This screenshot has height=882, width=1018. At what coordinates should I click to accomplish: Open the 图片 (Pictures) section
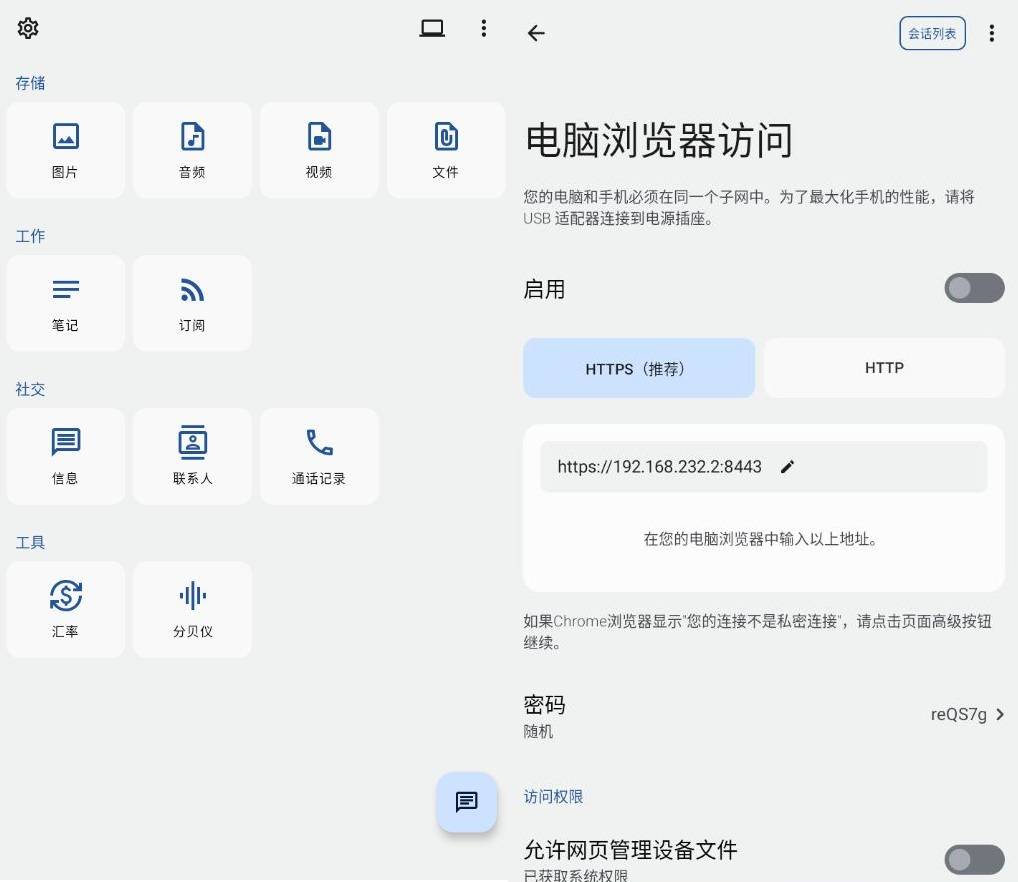[x=65, y=150]
